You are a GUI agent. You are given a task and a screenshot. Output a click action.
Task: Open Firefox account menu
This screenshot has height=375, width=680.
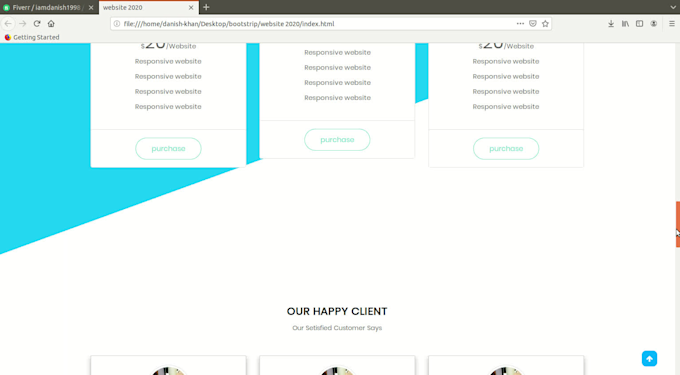point(654,23)
